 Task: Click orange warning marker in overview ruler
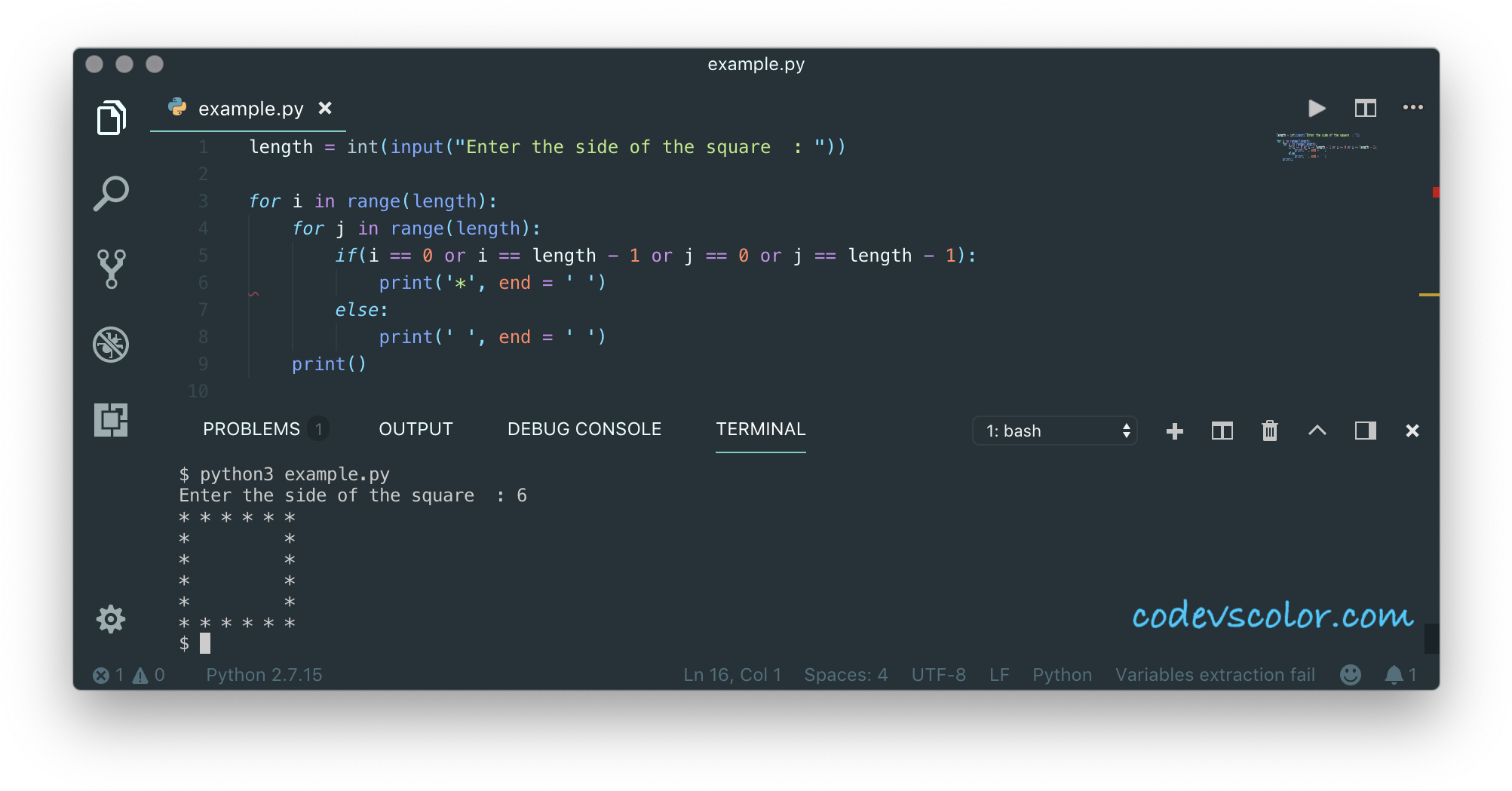[1429, 295]
